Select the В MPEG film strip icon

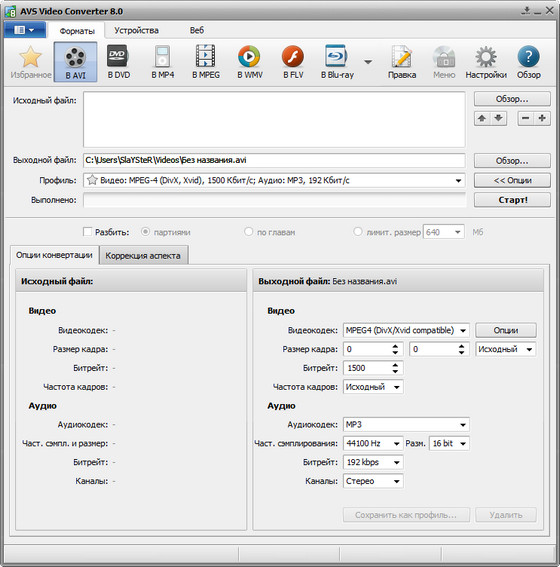(x=206, y=62)
